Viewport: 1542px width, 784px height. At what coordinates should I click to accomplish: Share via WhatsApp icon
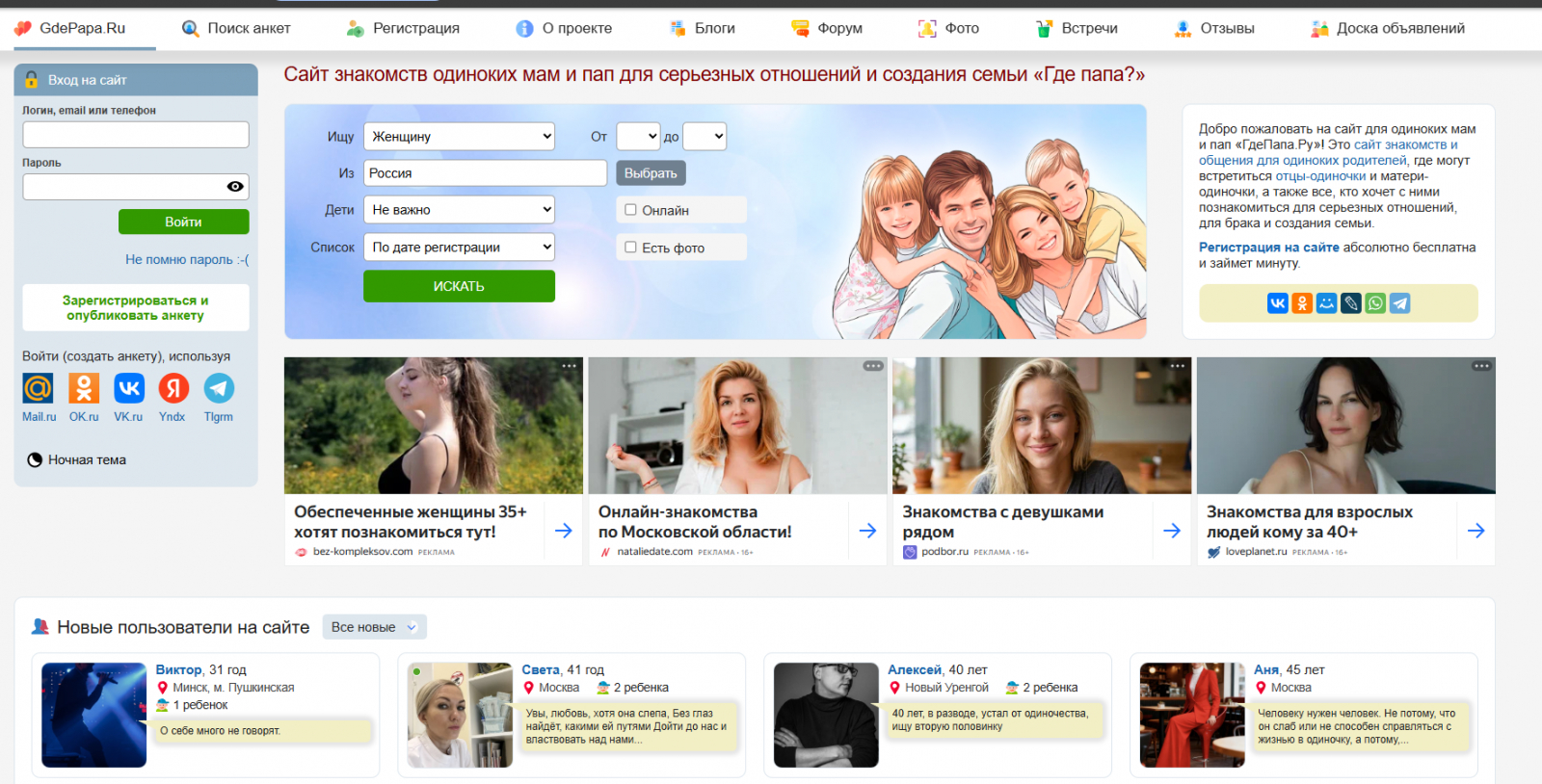1375,303
